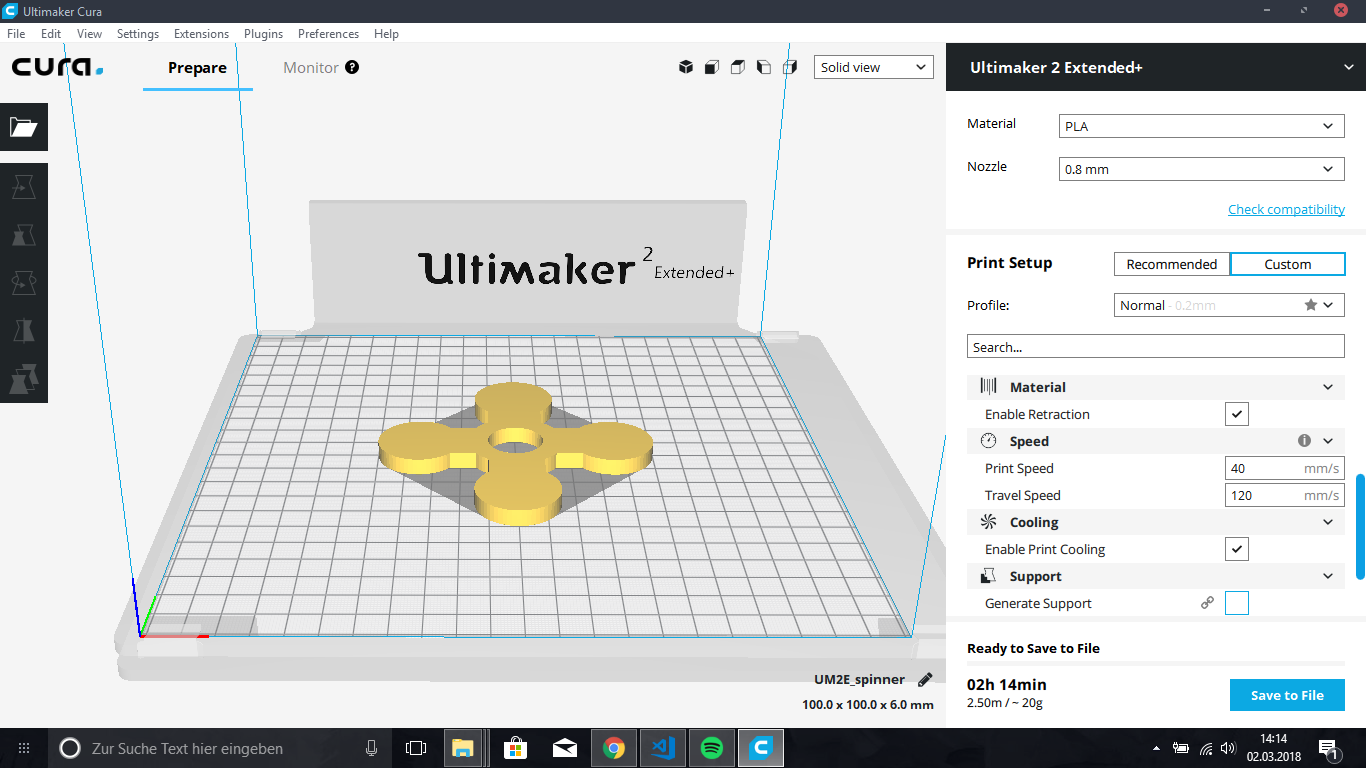This screenshot has width=1366, height=768.
Task: Select the yellow spinner model on build plate
Action: click(515, 453)
